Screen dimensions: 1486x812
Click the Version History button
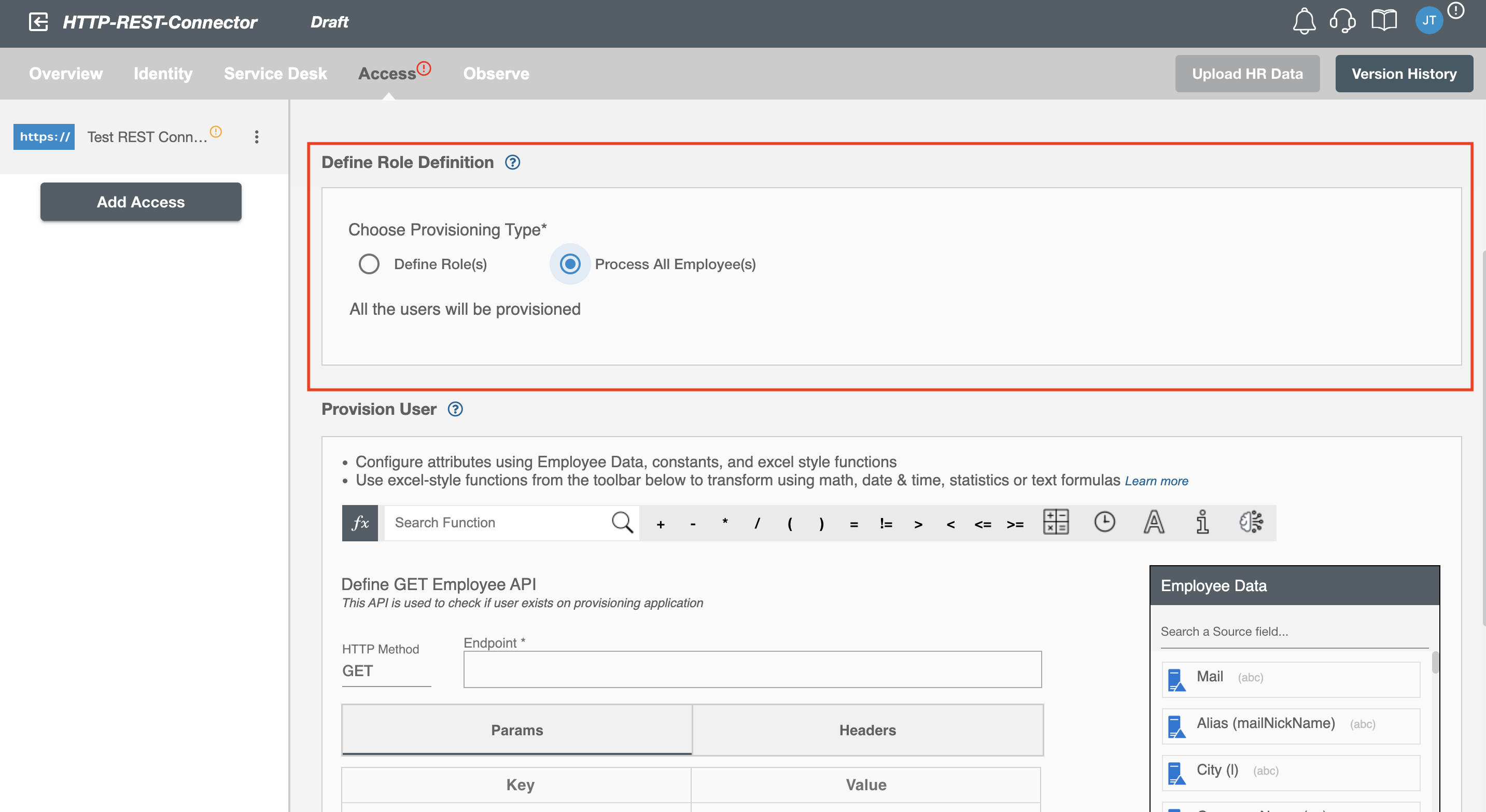click(x=1404, y=74)
